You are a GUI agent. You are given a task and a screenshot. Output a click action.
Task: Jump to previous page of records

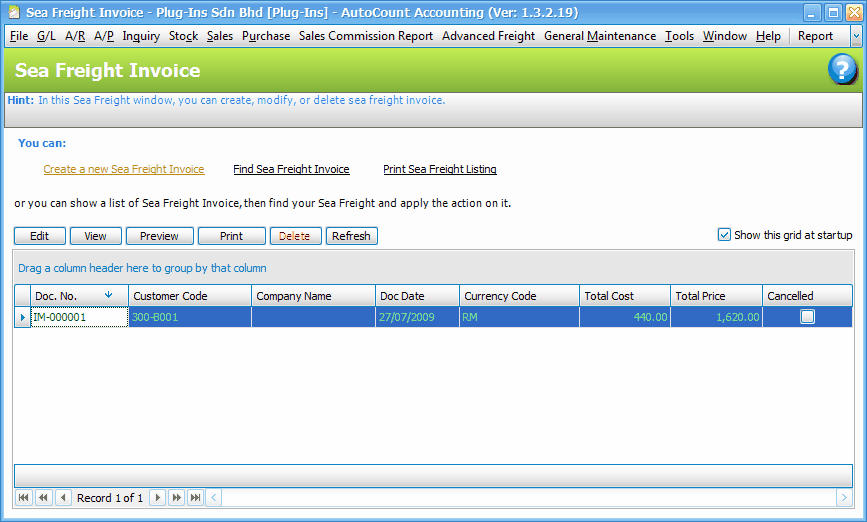tap(43, 498)
